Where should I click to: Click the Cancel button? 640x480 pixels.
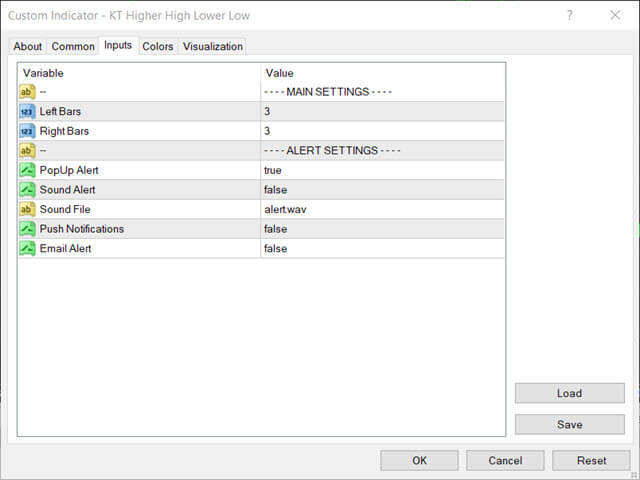pos(505,460)
